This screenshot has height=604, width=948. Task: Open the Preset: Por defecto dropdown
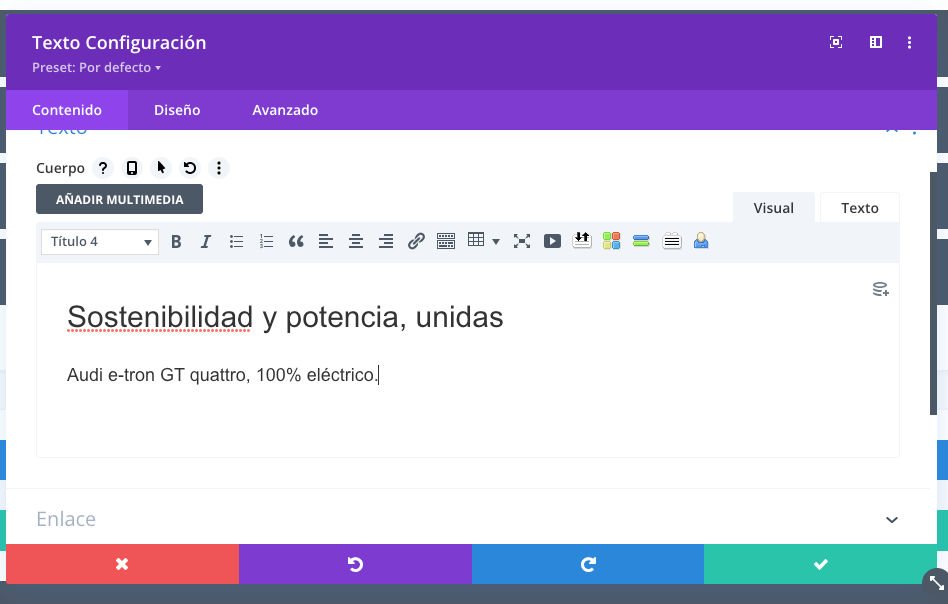[x=96, y=68]
